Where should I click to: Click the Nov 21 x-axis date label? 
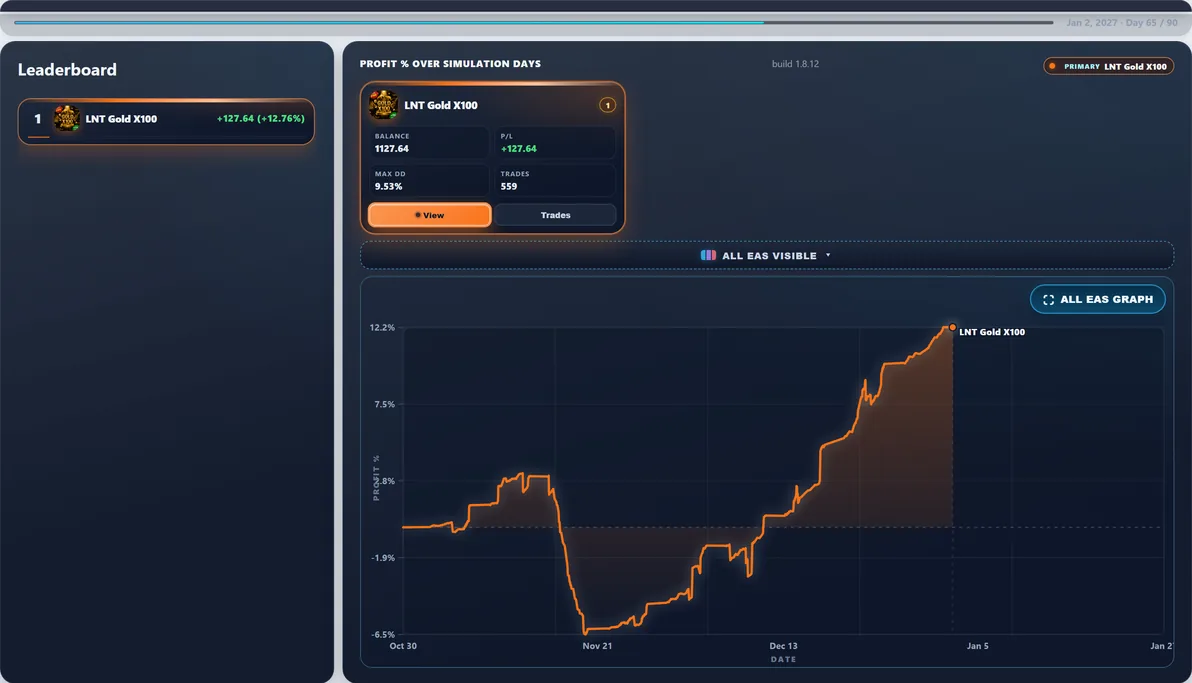tap(597, 646)
